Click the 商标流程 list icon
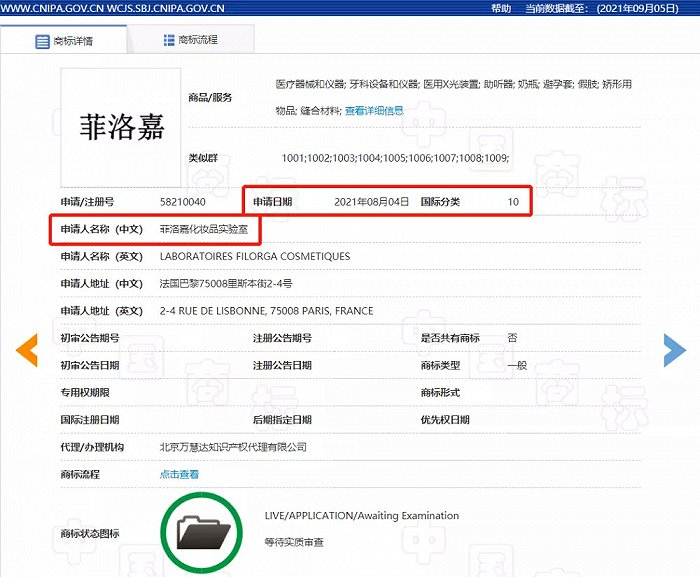700x577 pixels. 169,40
